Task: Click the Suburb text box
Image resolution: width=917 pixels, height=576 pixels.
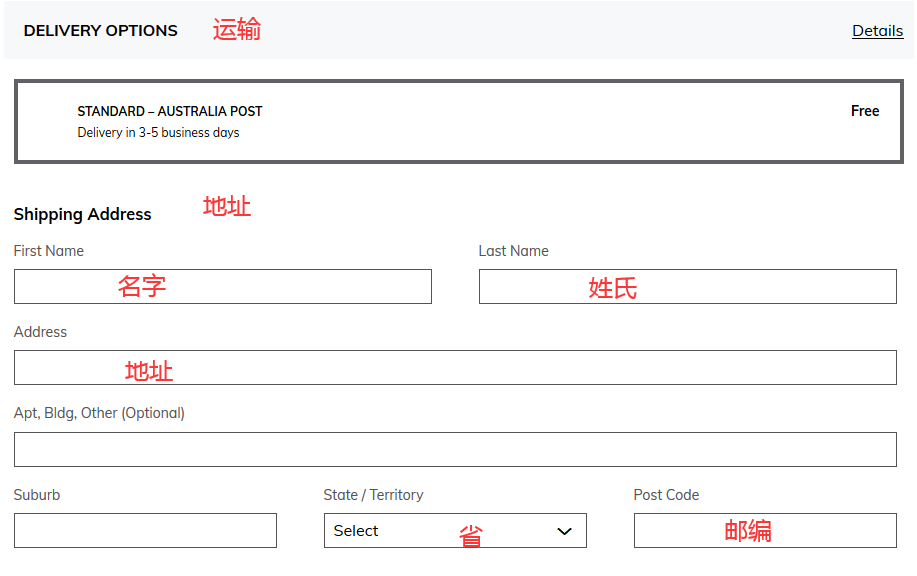Action: pyautogui.click(x=145, y=530)
